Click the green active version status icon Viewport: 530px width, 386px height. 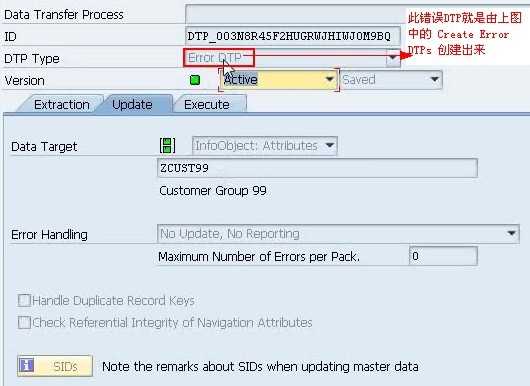[195, 80]
